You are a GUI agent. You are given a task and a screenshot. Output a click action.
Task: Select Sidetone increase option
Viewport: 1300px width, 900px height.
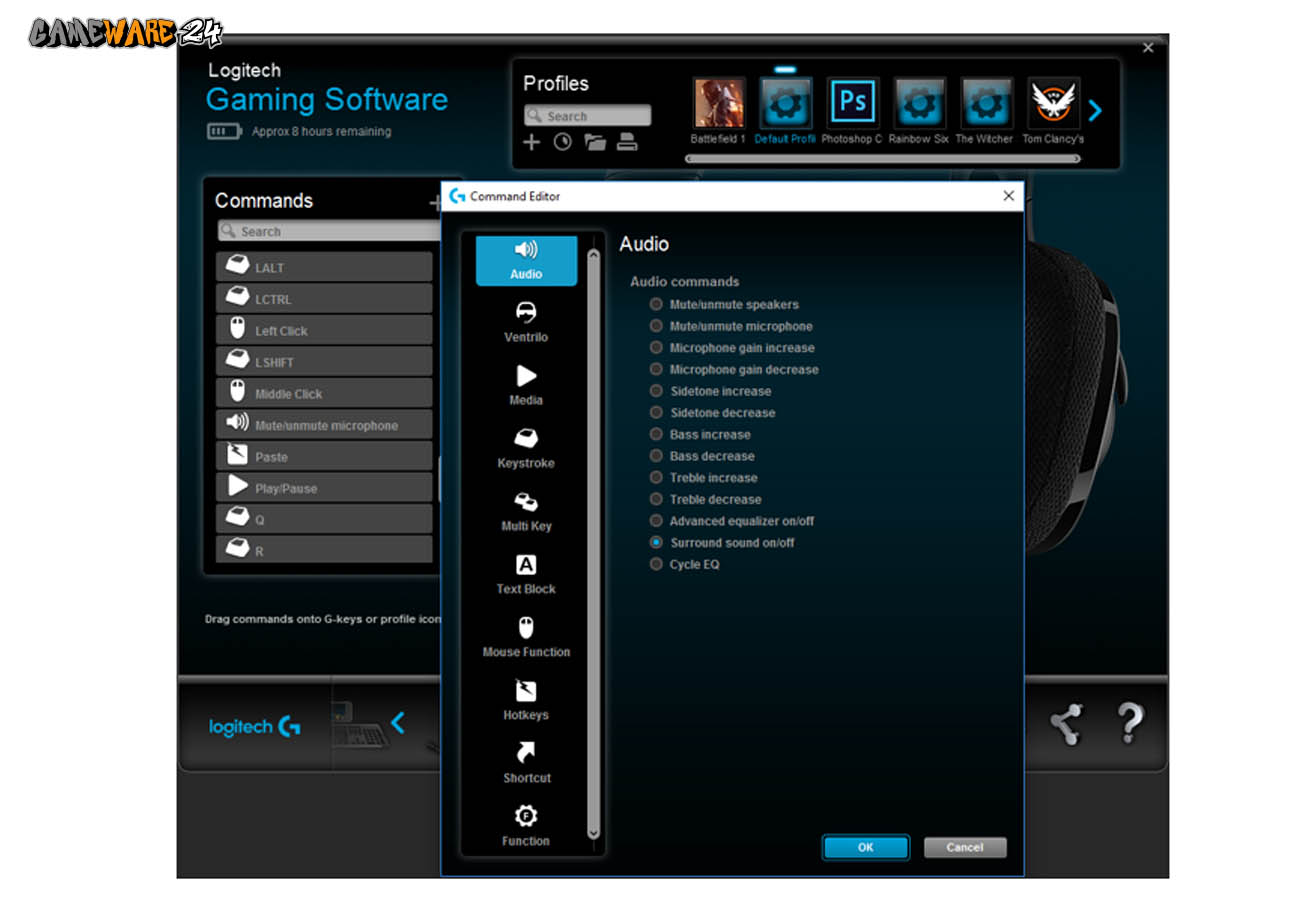[x=656, y=391]
